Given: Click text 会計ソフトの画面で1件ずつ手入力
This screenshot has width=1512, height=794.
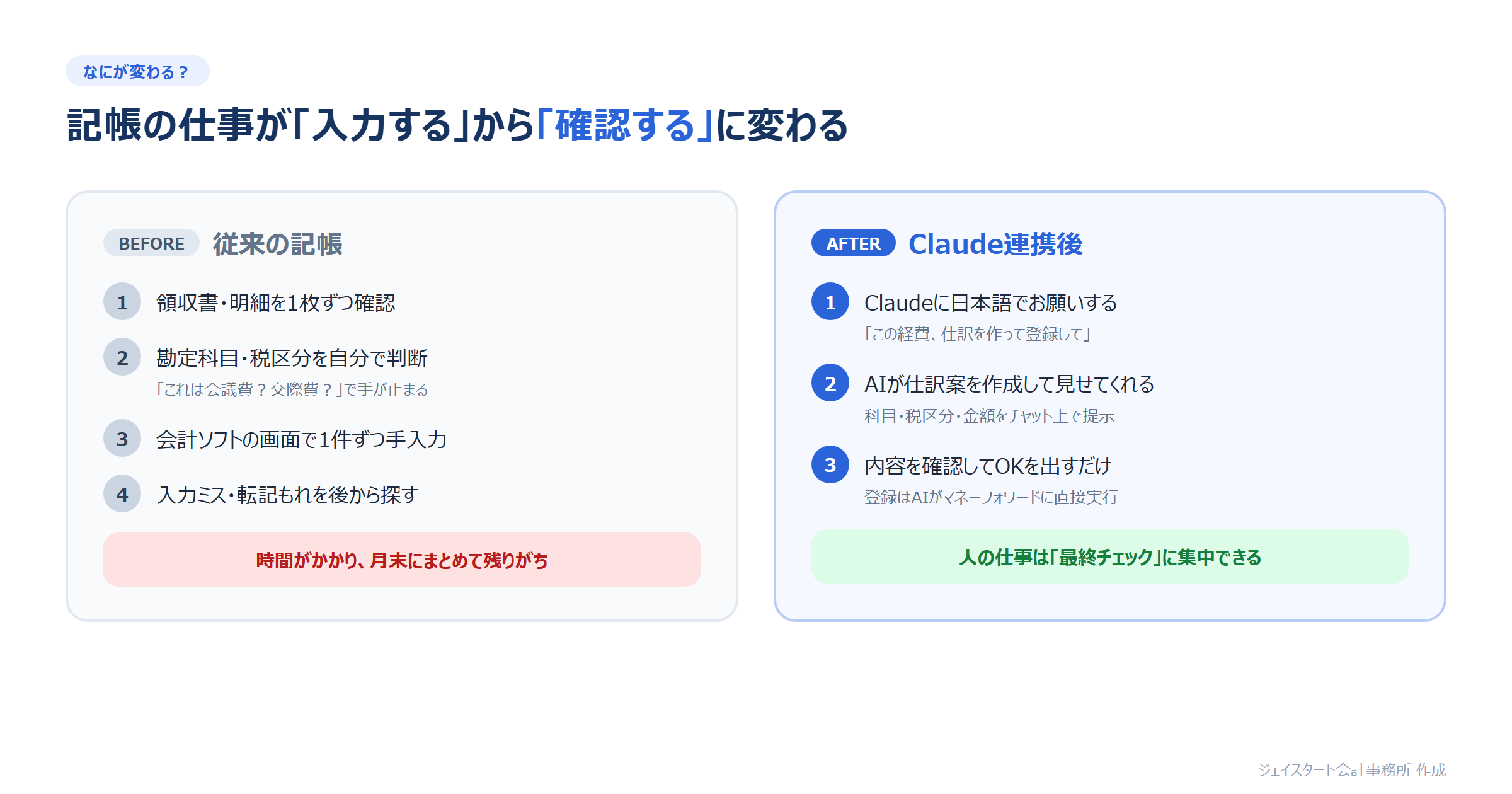Looking at the screenshot, I should pos(302,439).
